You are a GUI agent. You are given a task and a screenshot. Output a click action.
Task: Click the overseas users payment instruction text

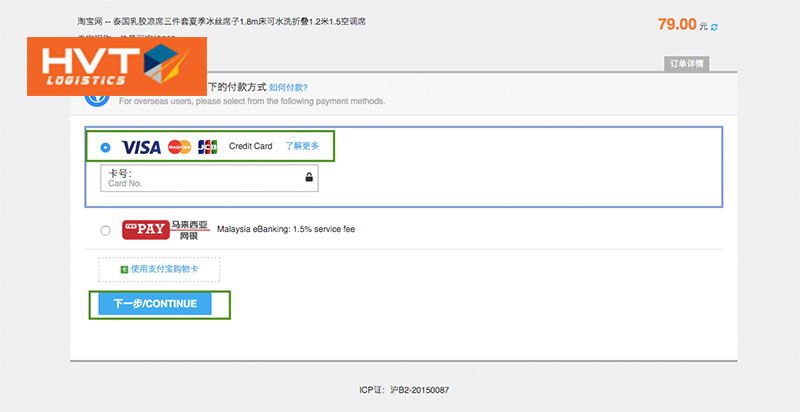(252, 101)
